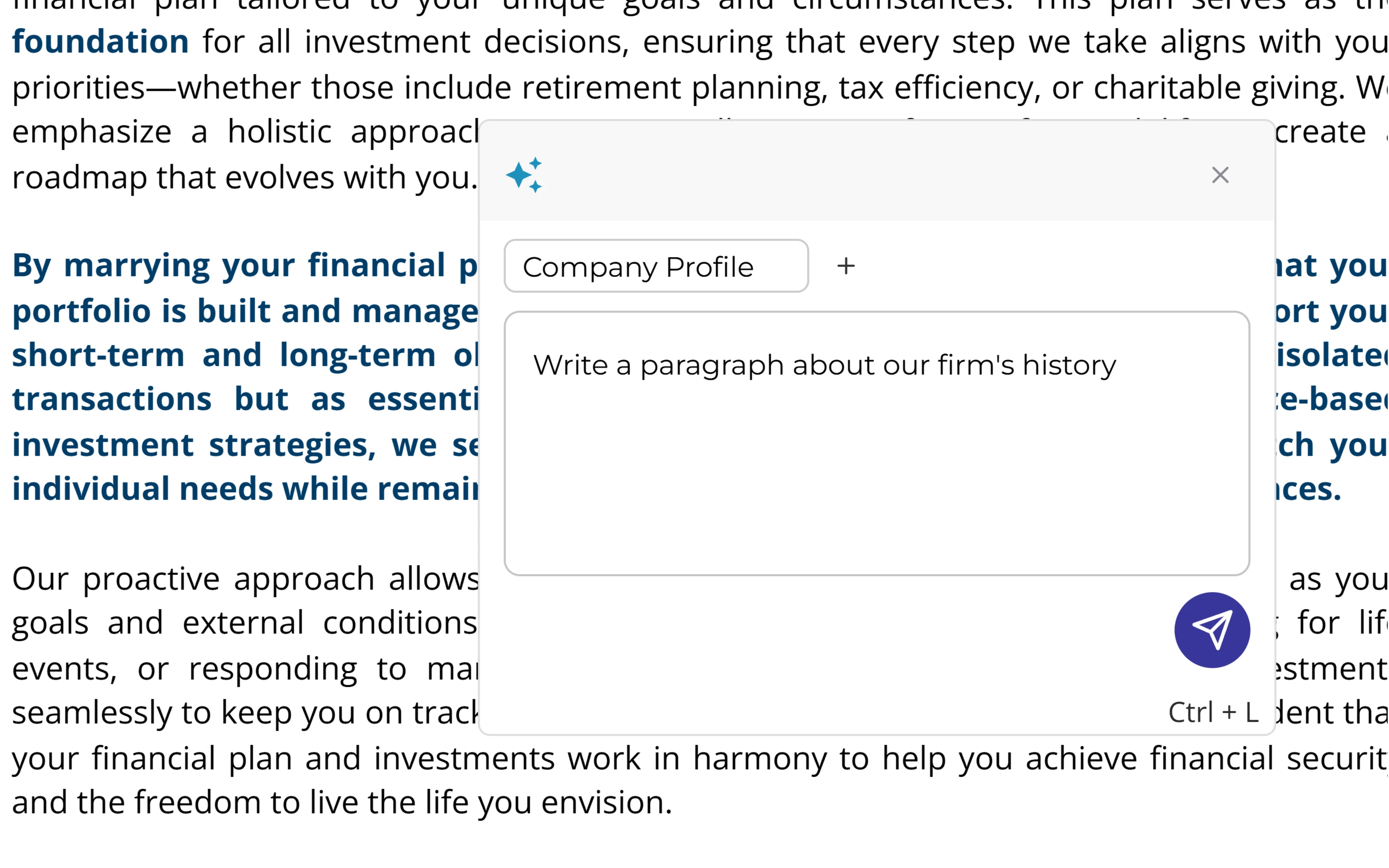The image size is (1389, 868).
Task: Submit the prompt via the send arrow icon
Action: click(x=1212, y=630)
